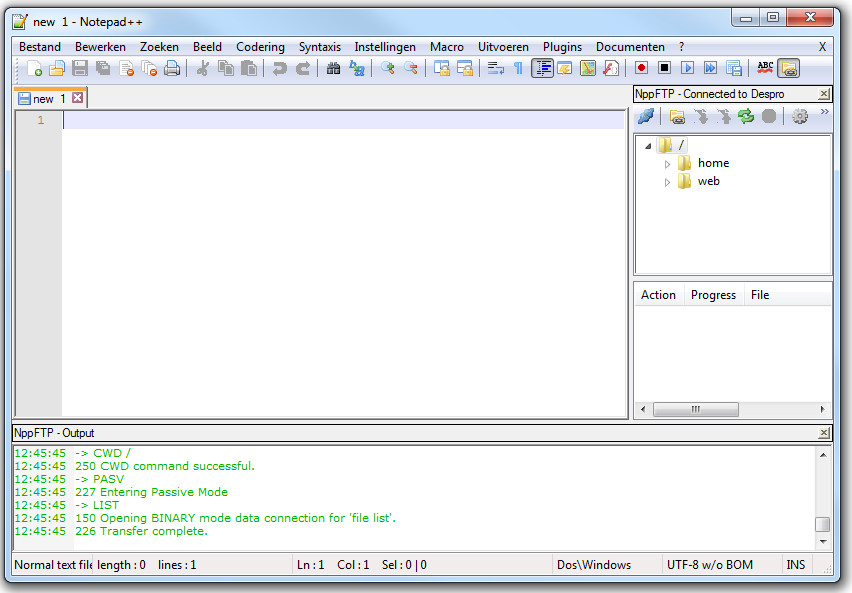852x593 pixels.
Task: Create a new document with the New icon
Action: [x=34, y=68]
